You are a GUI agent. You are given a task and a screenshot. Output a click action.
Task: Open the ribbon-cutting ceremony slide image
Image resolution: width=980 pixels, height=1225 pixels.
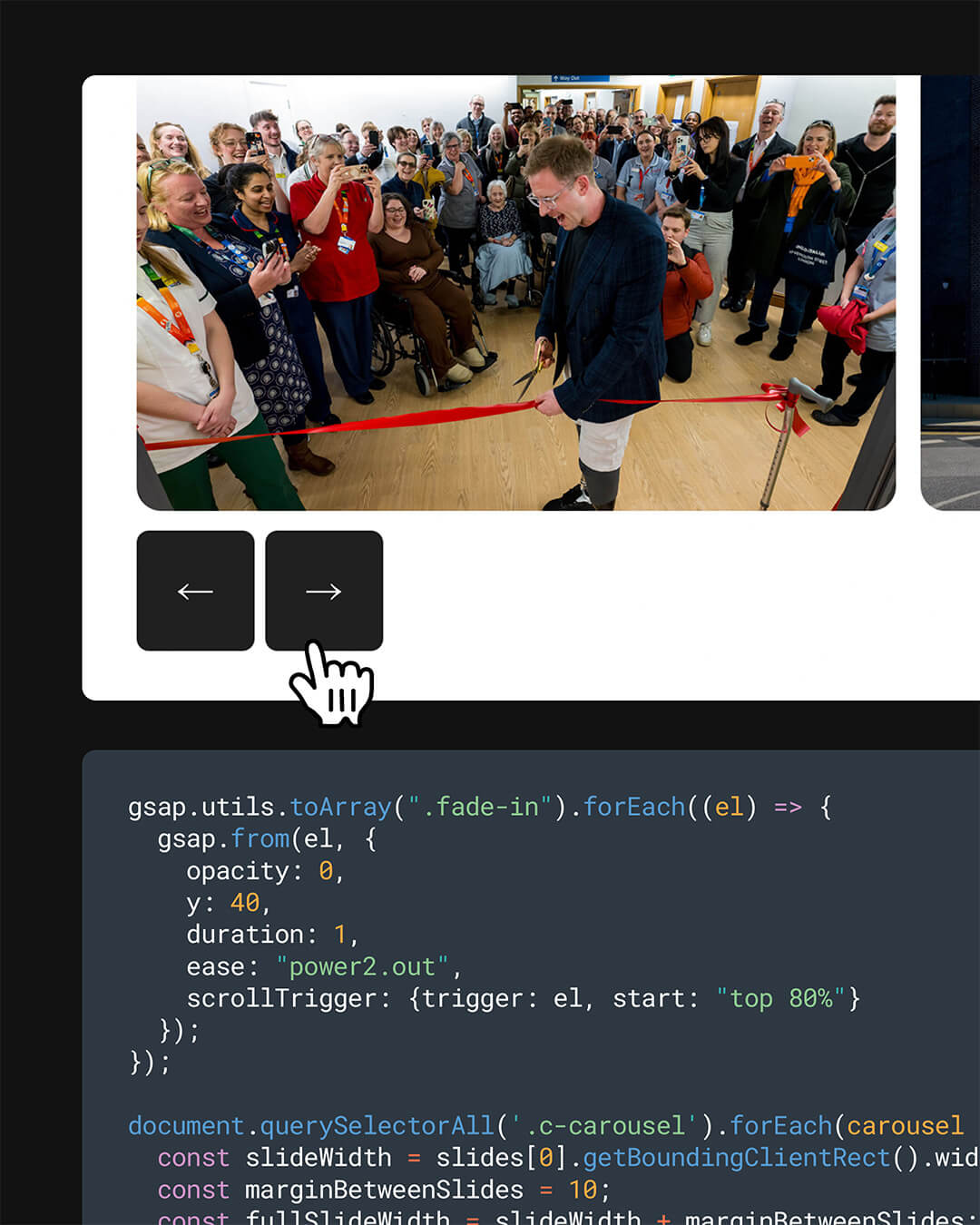point(516,293)
